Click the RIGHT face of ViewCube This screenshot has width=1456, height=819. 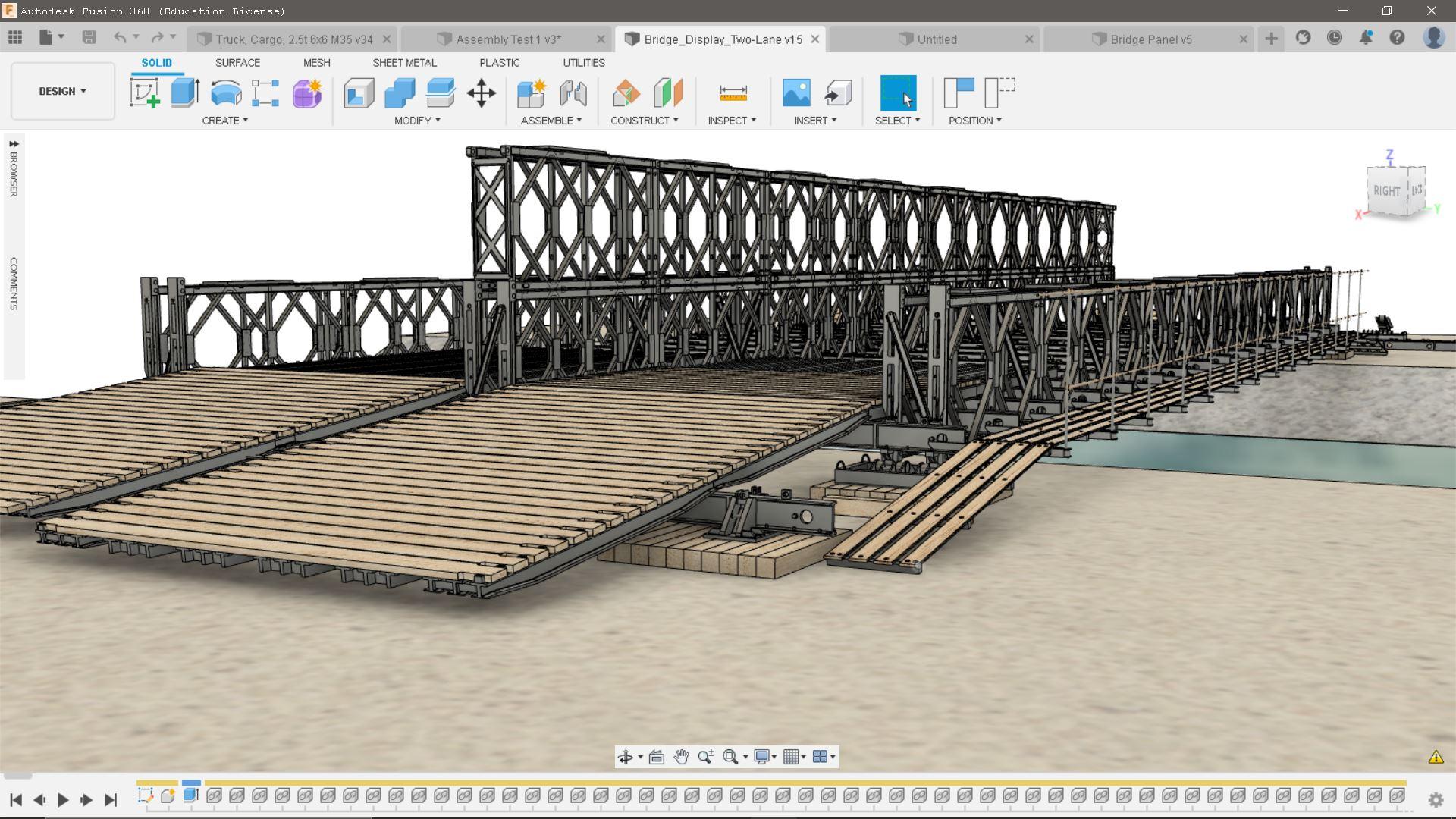point(1386,191)
